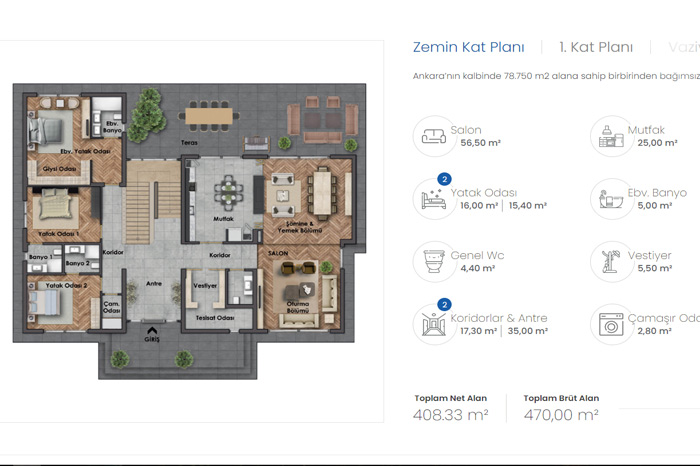The image size is (700, 466).
Task: Click the Yatak Odası 2 plan label
Action: point(66,285)
